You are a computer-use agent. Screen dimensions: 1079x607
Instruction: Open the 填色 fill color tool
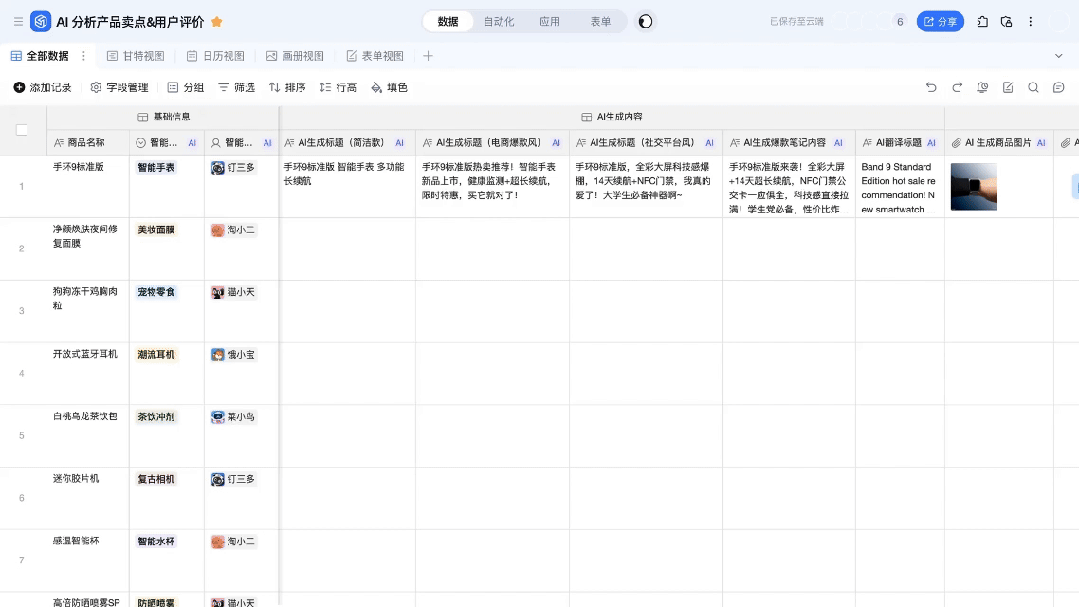coord(389,88)
